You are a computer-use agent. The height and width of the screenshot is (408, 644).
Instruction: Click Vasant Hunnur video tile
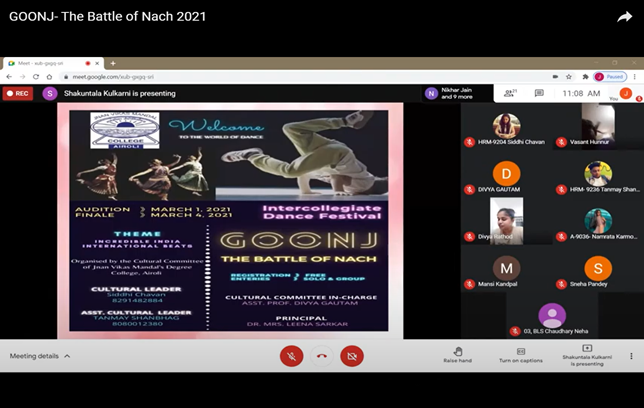click(598, 127)
